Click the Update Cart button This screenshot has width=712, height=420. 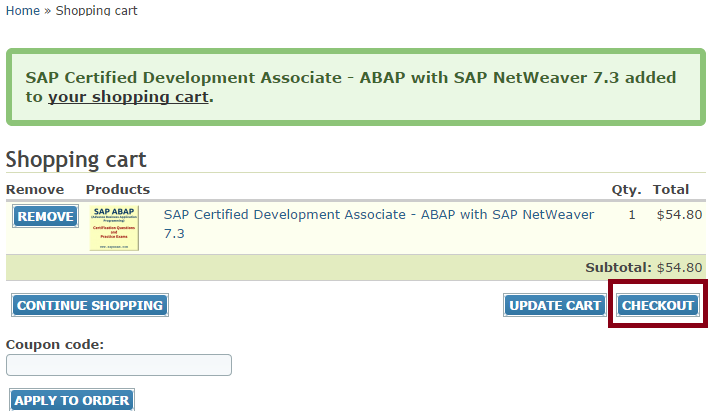click(555, 305)
